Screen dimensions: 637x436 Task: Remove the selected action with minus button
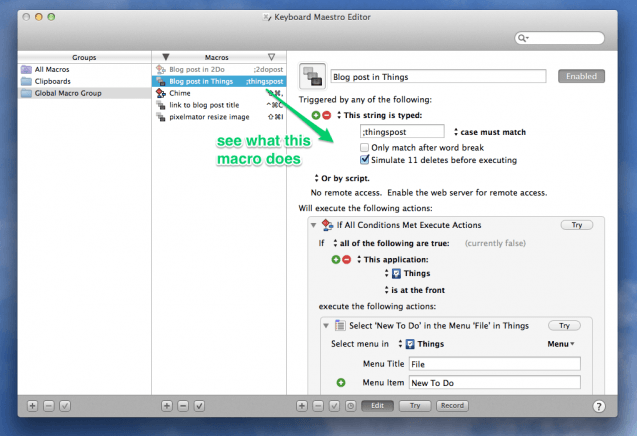[318, 406]
